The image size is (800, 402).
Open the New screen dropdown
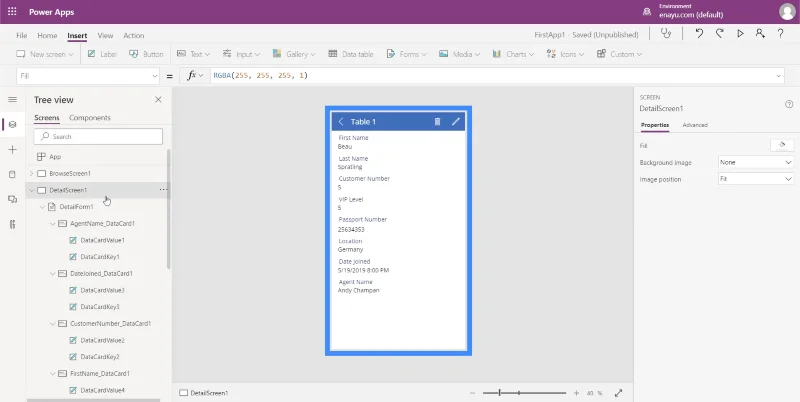(x=45, y=54)
